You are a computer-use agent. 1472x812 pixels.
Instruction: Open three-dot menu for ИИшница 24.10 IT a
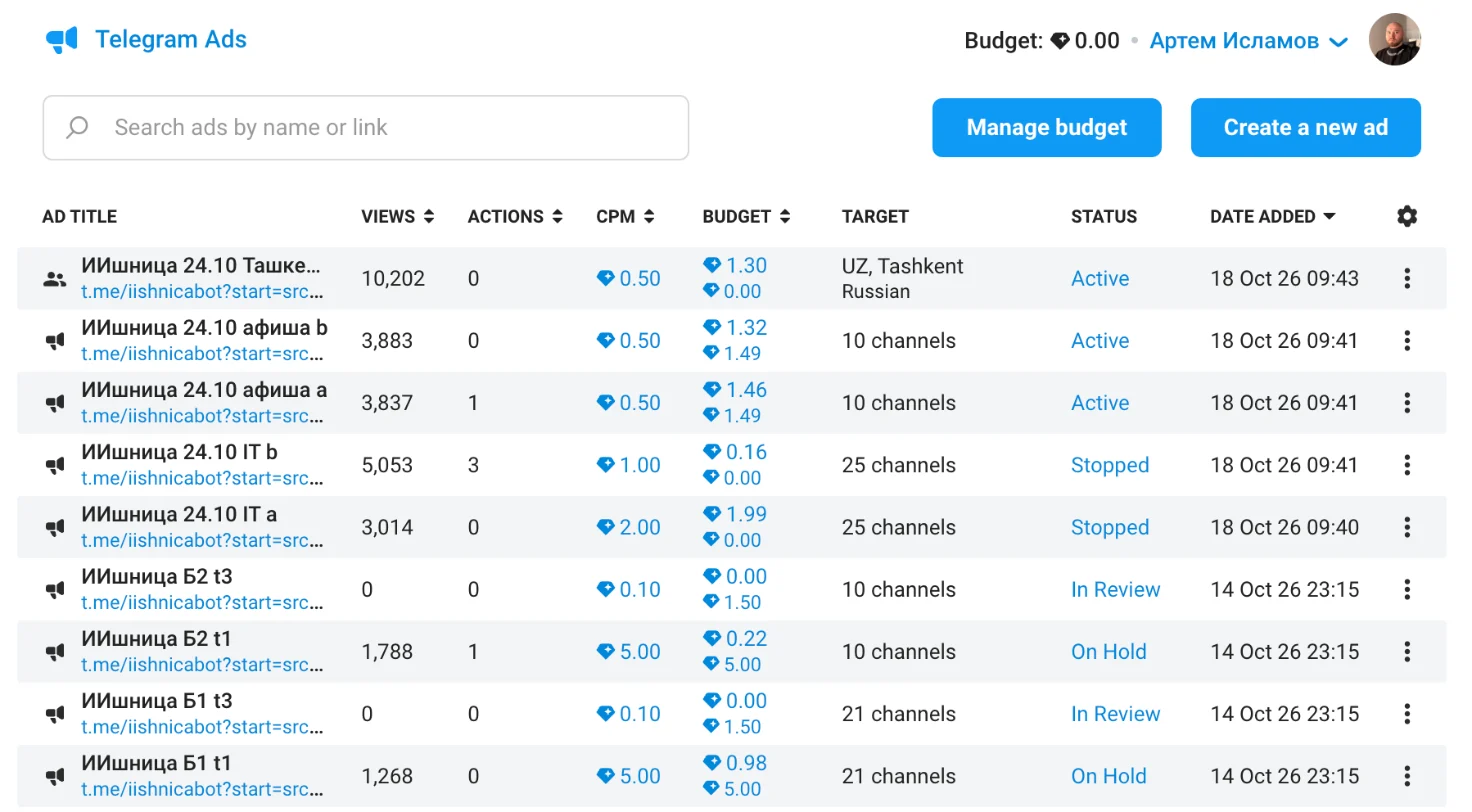pyautogui.click(x=1407, y=527)
